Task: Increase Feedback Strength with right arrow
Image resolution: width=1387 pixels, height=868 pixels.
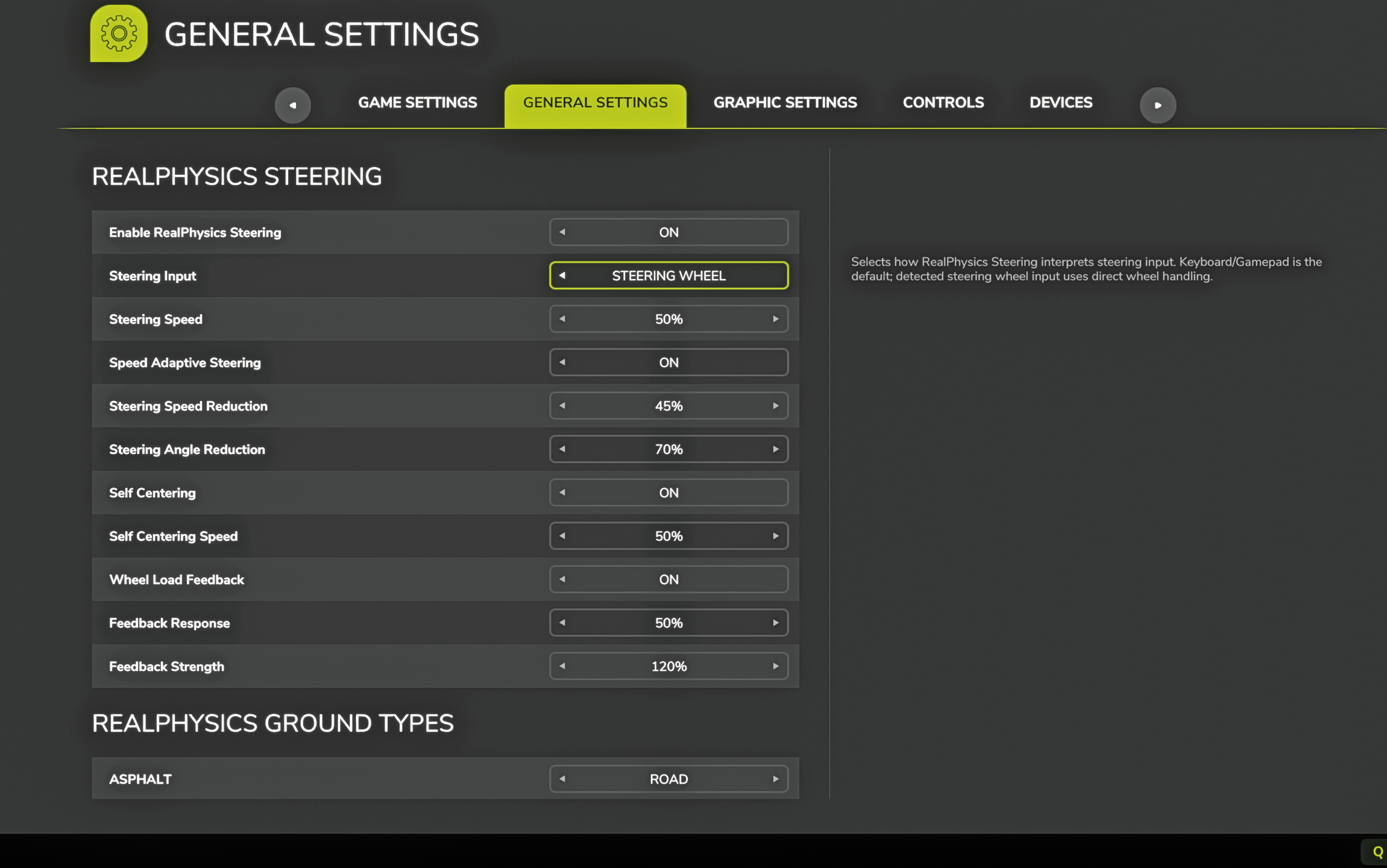Action: coord(776,666)
